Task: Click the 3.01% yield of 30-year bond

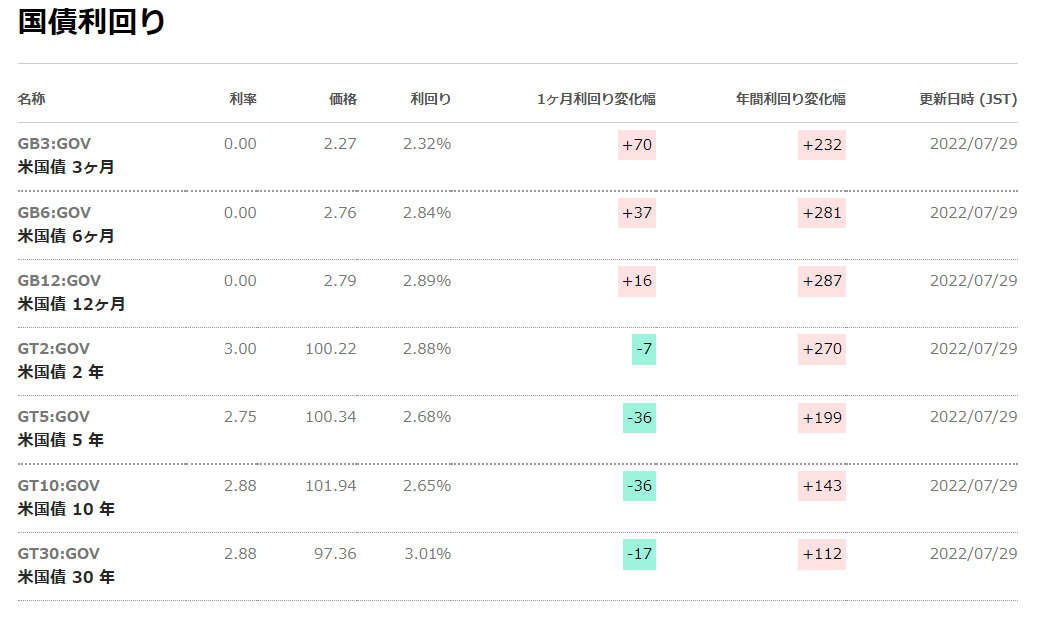Action: click(427, 553)
